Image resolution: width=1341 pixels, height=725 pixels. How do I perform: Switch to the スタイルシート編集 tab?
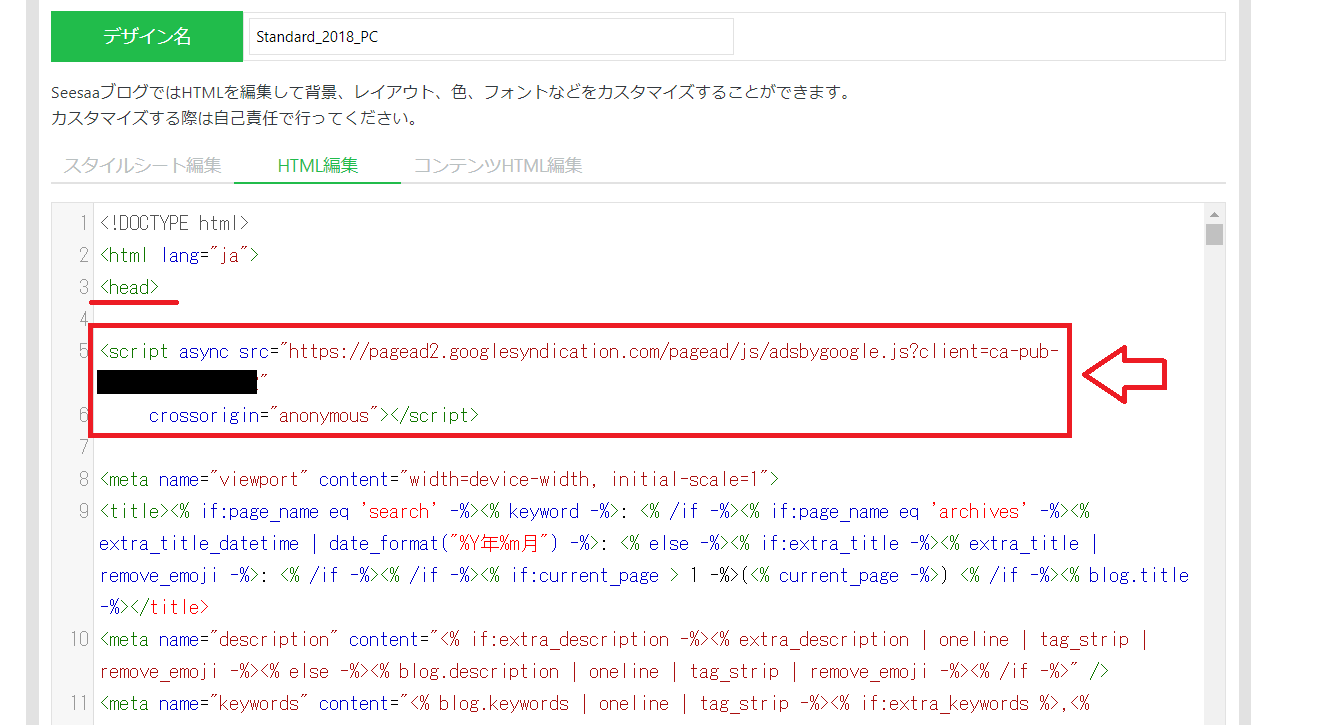coord(142,166)
